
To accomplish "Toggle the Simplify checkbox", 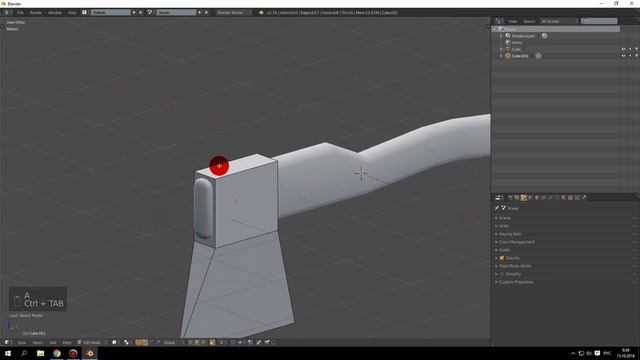I will [502, 274].
